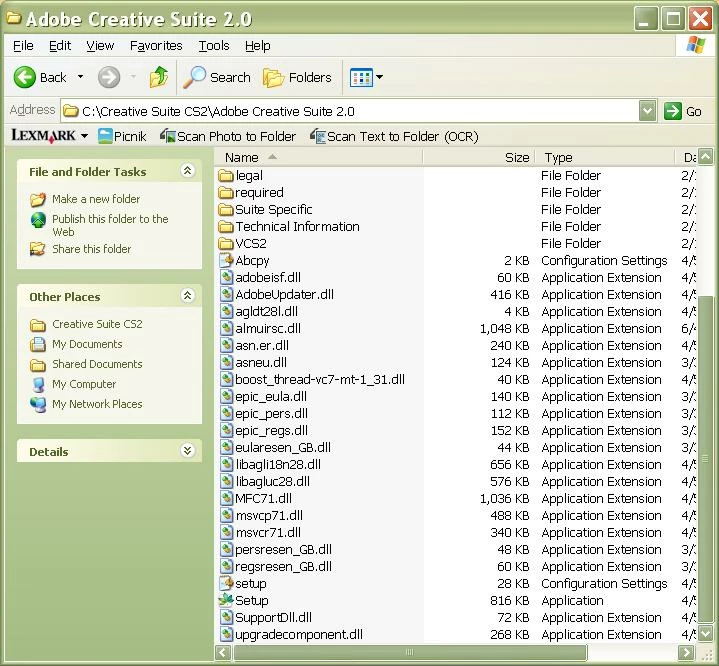The width and height of the screenshot is (719, 666).
Task: Go up one folder level icon
Action: (159, 77)
